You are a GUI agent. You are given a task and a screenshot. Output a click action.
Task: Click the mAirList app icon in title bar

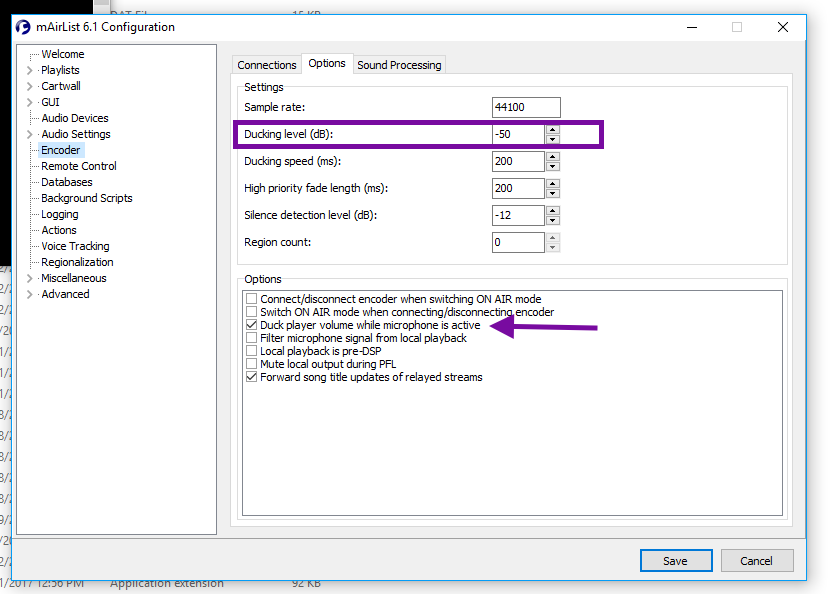23,27
